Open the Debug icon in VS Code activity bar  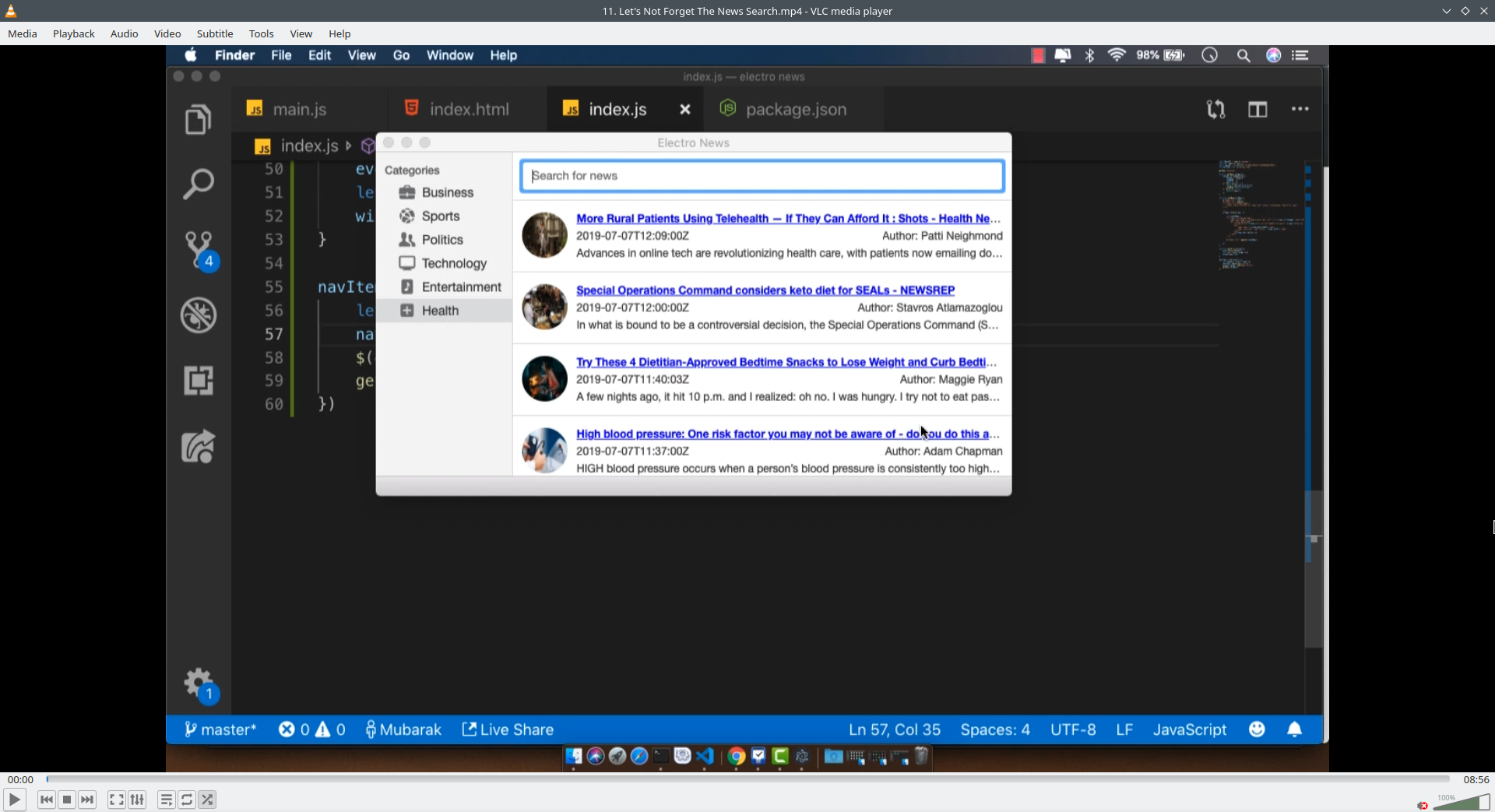point(199,315)
